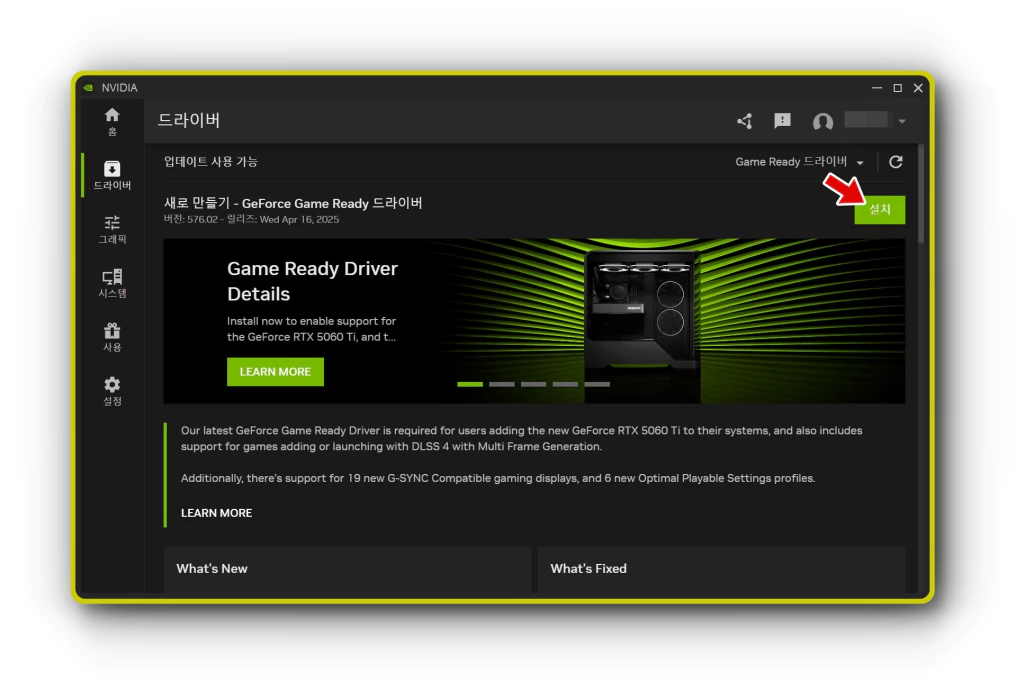Viewport: 1024px width, 693px height.
Task: Select second carousel slide indicator
Action: (502, 384)
